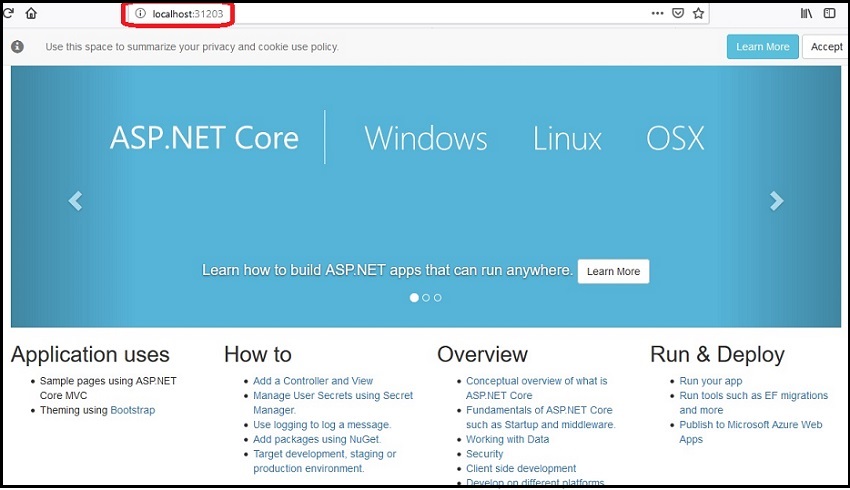Click Learn how to build ASP.NET apps caption
Viewport: 850px width, 490px height.
pos(387,270)
